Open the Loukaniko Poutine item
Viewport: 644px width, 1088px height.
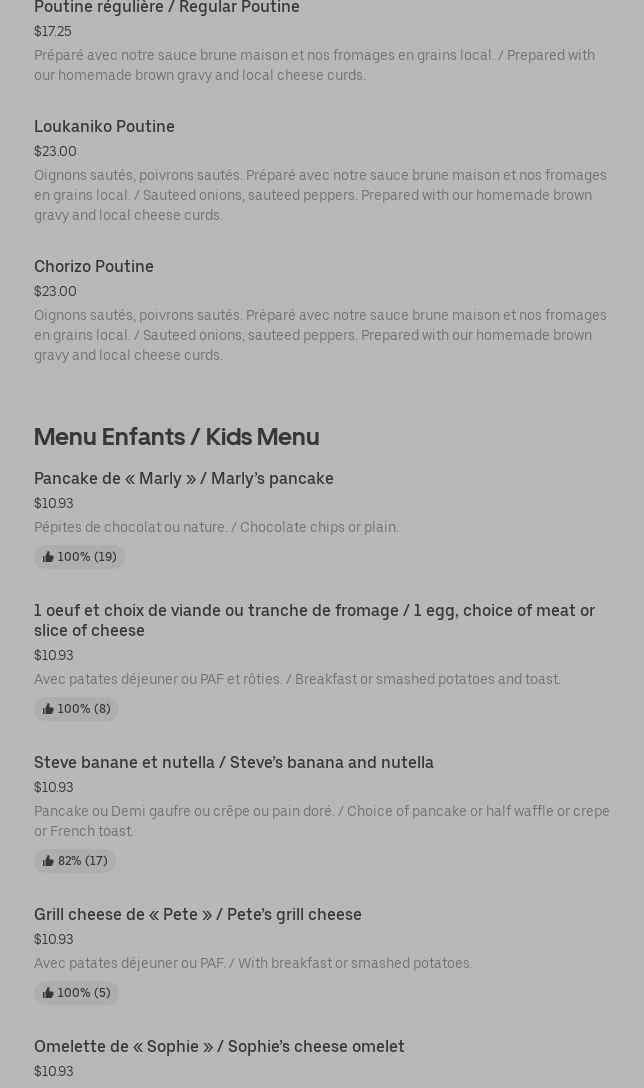322,171
